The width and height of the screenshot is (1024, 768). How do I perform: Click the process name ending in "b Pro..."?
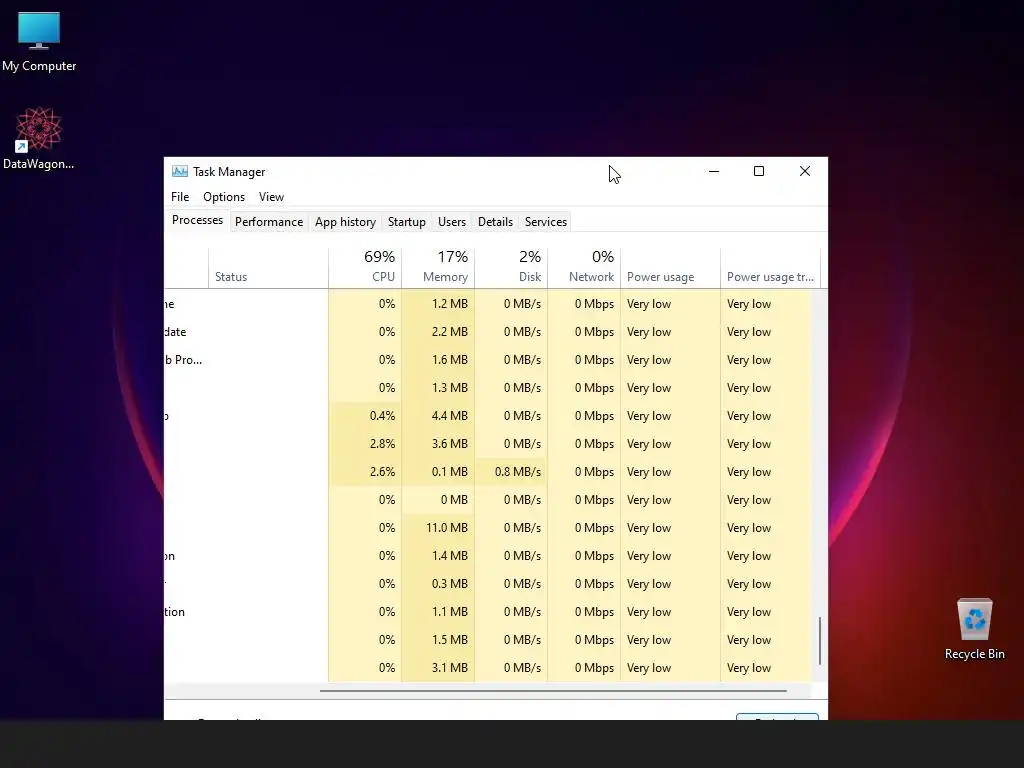184,360
